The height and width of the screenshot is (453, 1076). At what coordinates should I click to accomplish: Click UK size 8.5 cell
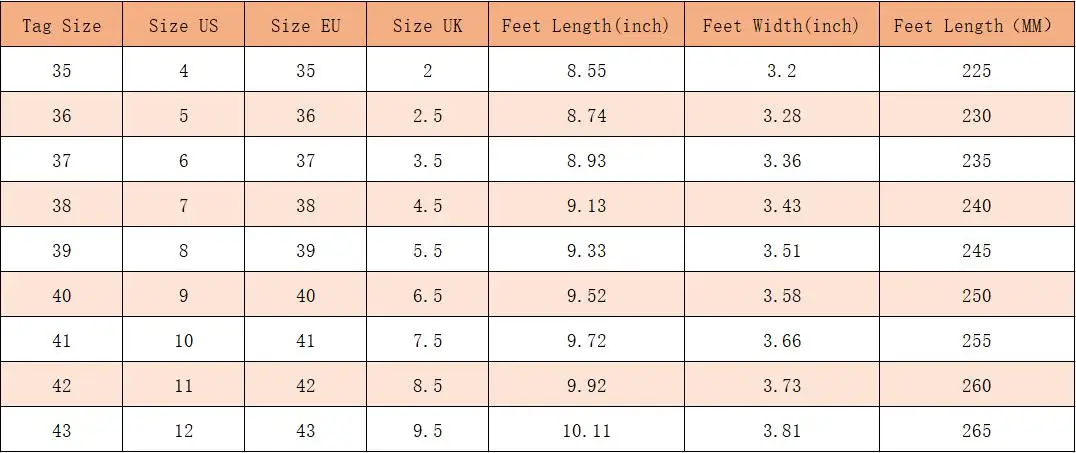pyautogui.click(x=427, y=386)
